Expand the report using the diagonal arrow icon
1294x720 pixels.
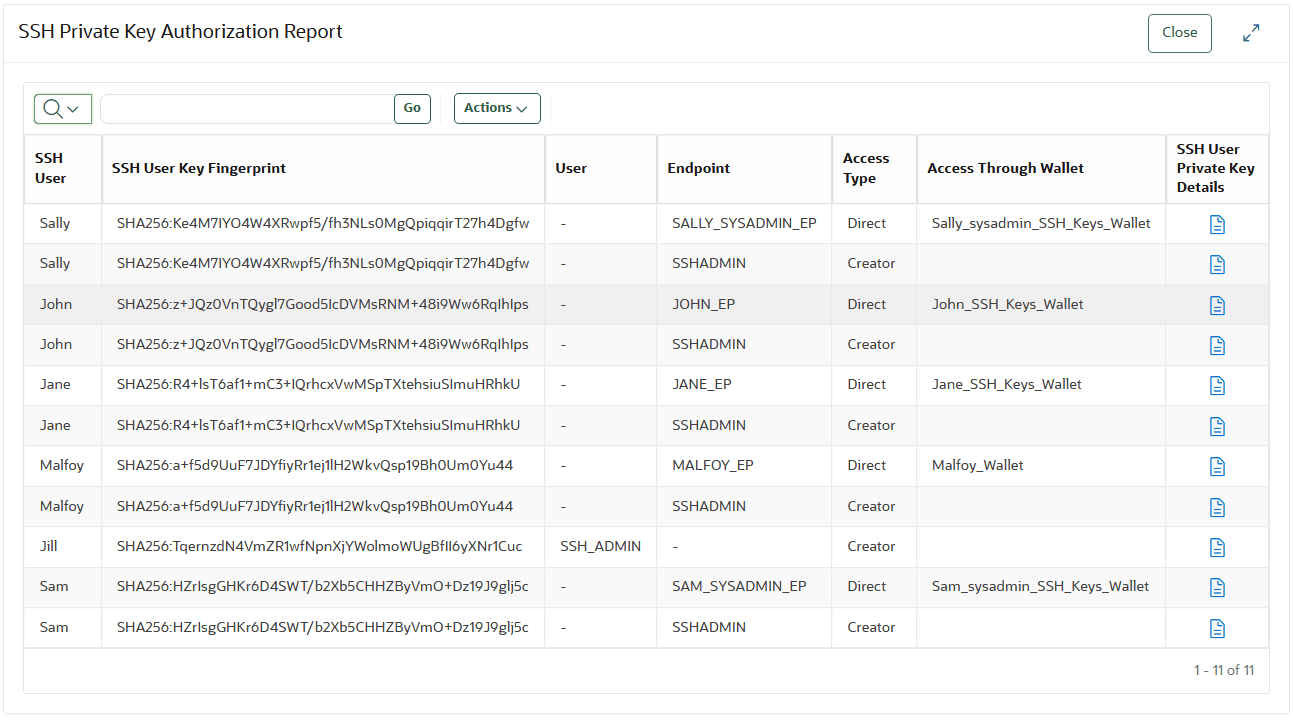point(1251,33)
